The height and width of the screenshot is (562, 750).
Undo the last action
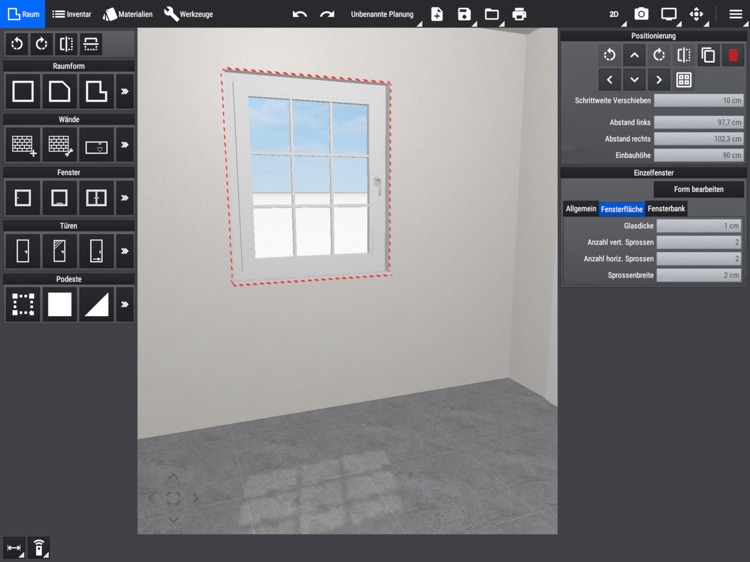[300, 14]
